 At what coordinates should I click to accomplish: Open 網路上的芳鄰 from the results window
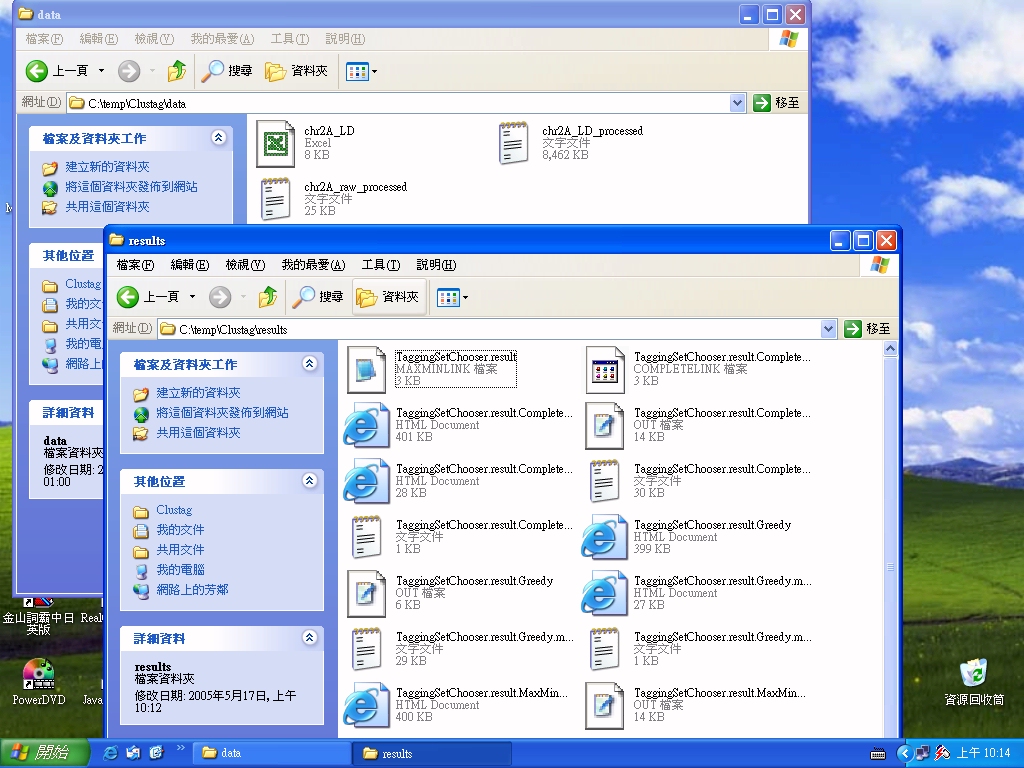(x=192, y=589)
